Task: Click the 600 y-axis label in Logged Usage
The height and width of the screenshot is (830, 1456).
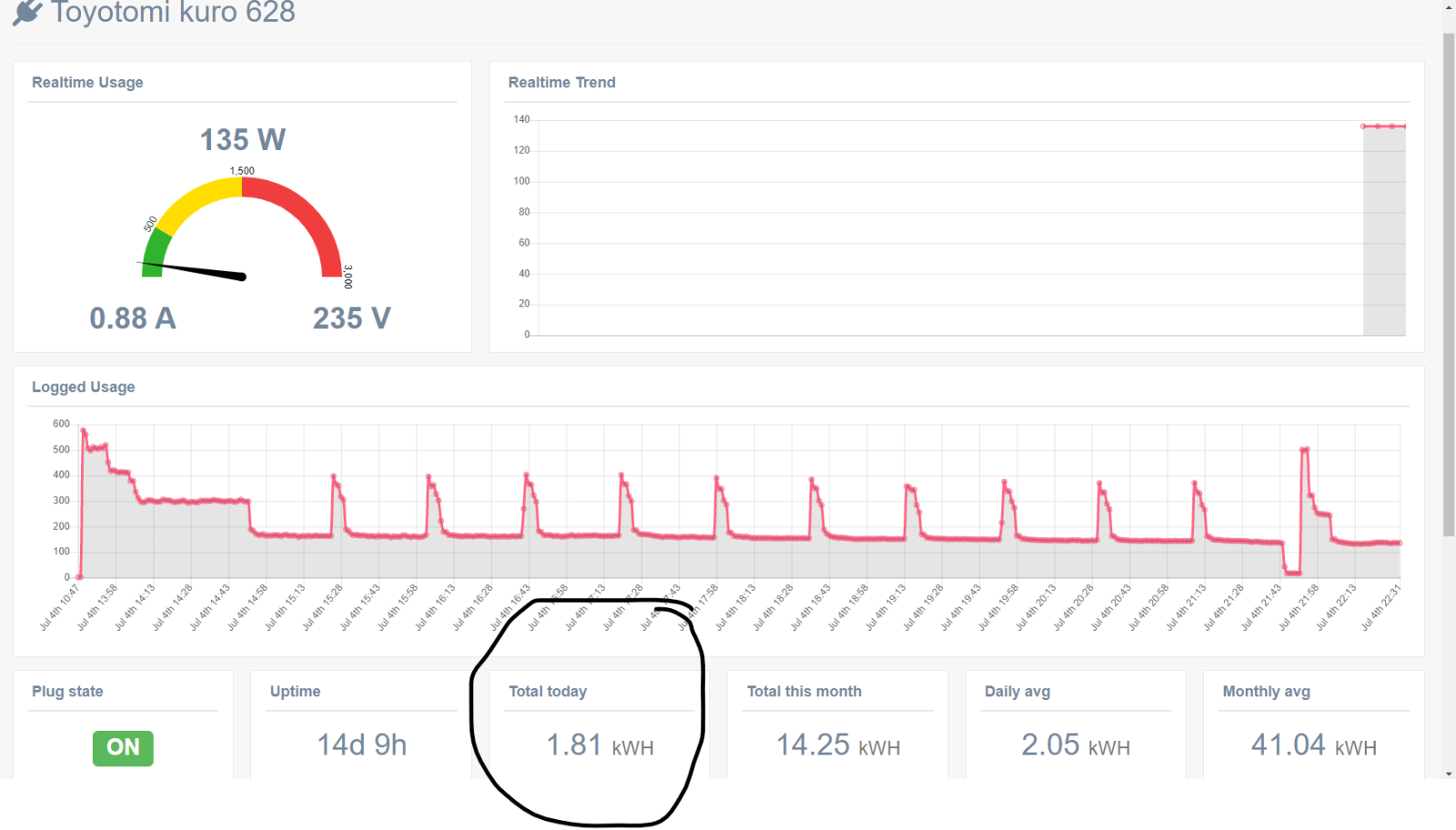Action: pyautogui.click(x=61, y=424)
